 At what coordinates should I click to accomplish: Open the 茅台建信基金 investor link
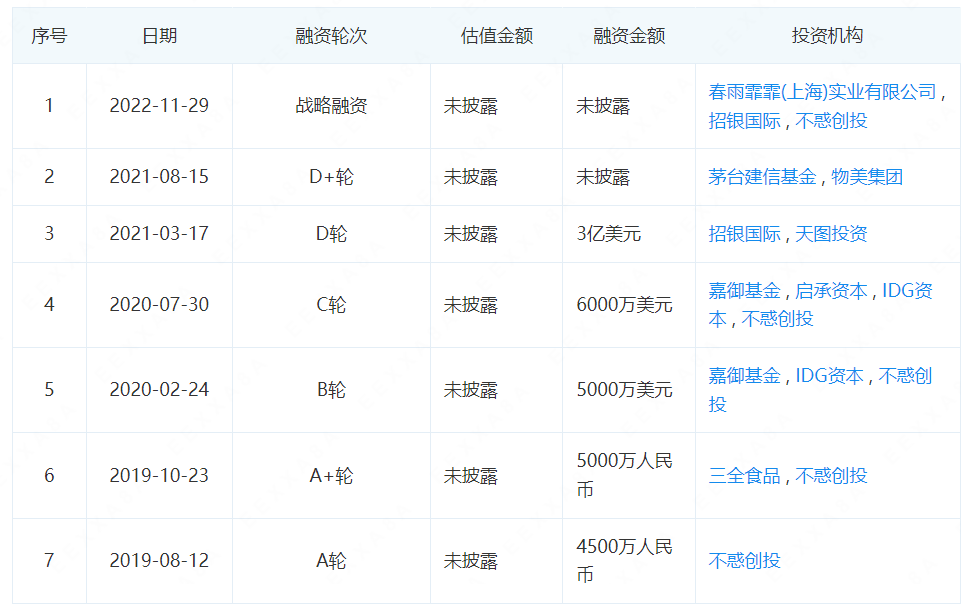762,177
